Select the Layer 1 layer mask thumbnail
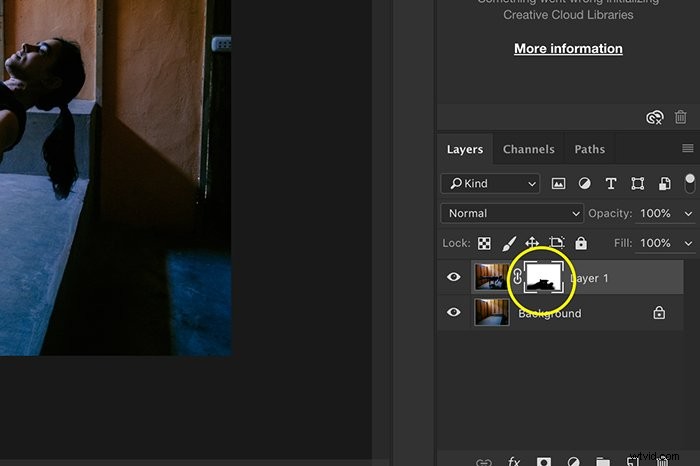Screen dimensions: 700x466 click(x=543, y=277)
